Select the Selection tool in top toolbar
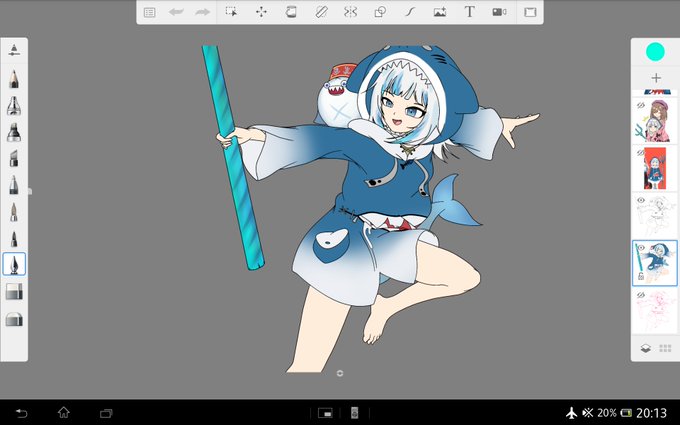 [231, 12]
